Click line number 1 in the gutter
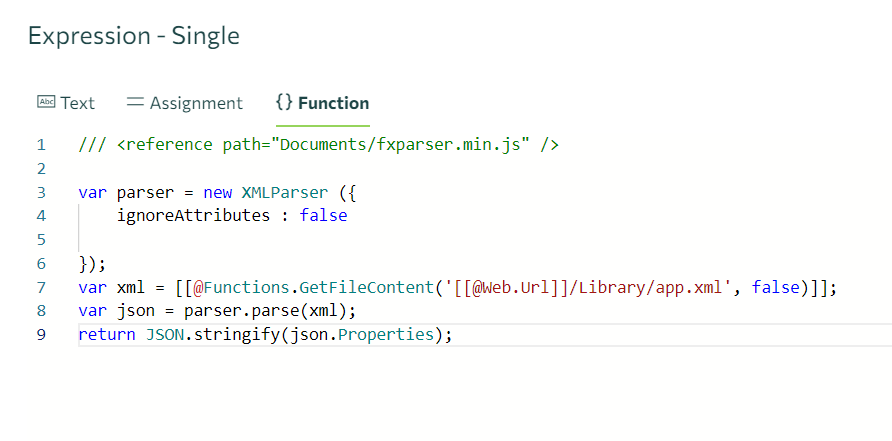Screen dimensions: 892x441 click(x=41, y=145)
